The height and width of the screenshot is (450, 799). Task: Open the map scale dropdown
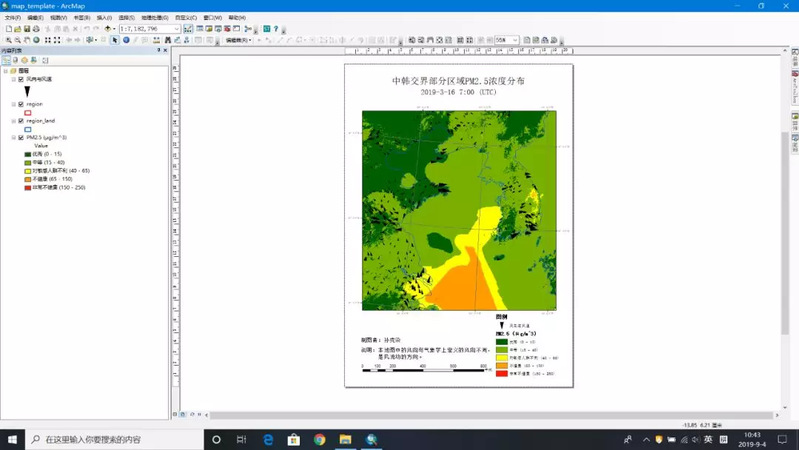177,29
